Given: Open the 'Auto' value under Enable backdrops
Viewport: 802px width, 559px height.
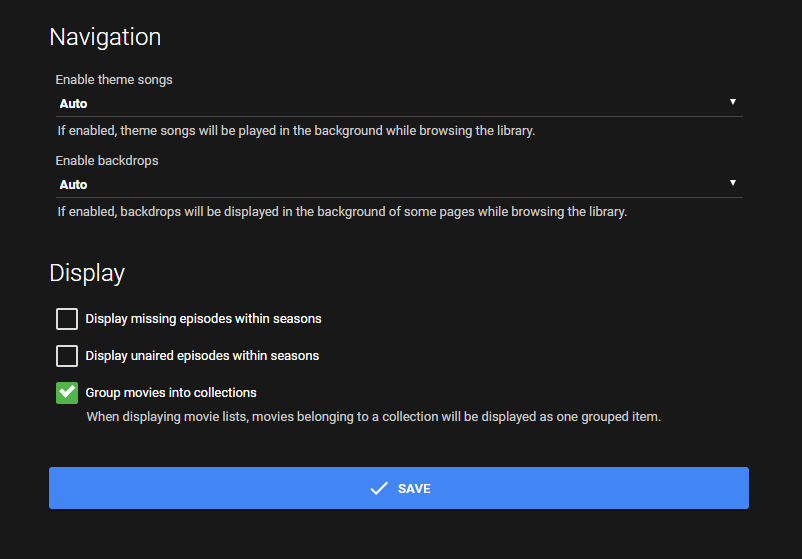Looking at the screenshot, I should coord(74,185).
